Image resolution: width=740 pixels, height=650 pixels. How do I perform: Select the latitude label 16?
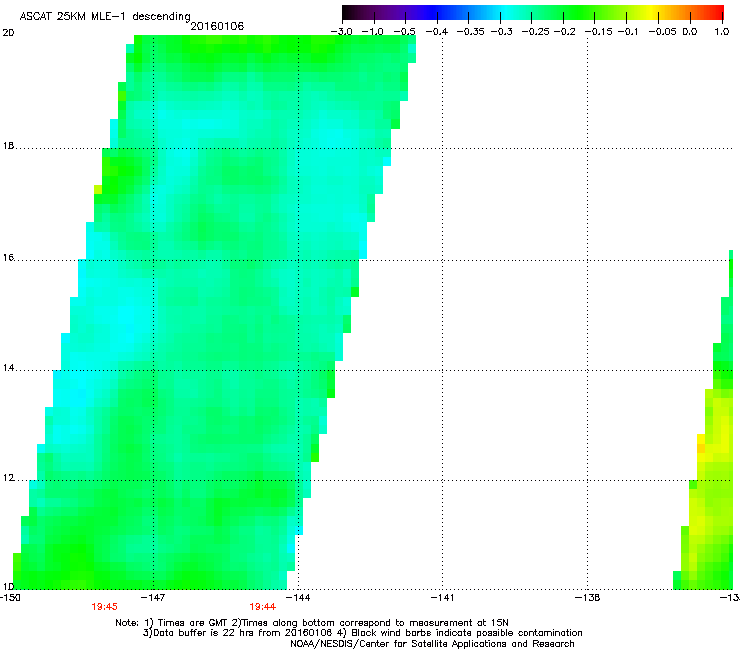8,257
